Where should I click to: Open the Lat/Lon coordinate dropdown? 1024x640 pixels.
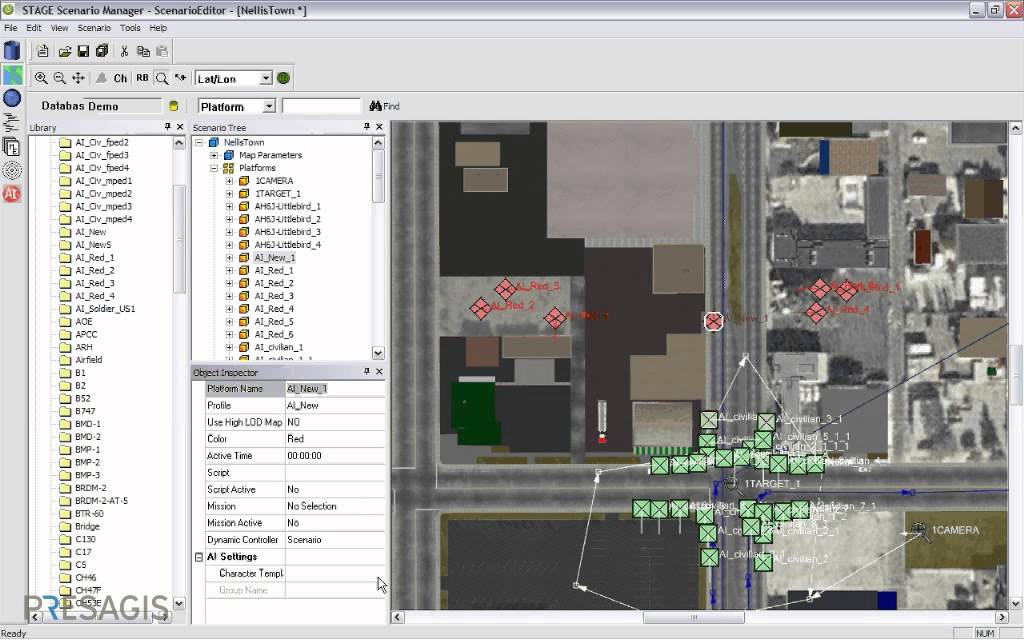tap(266, 78)
